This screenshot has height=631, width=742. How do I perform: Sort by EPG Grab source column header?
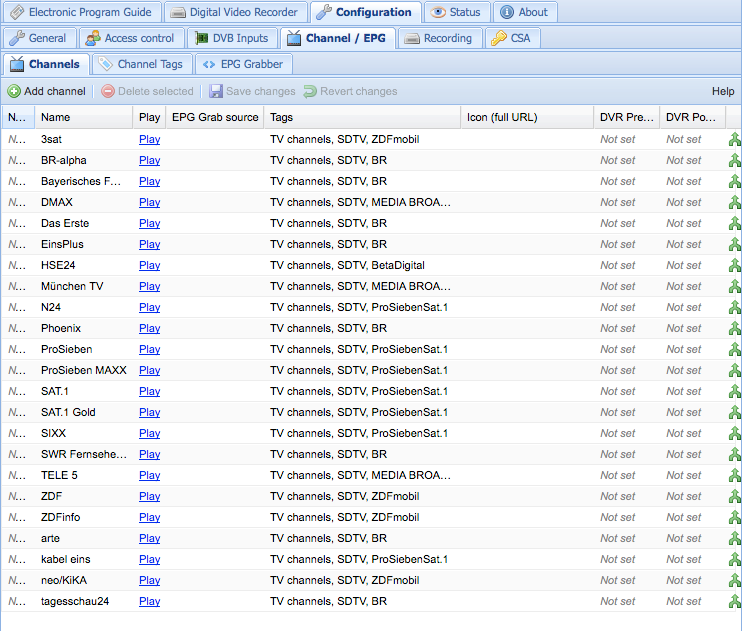pyautogui.click(x=215, y=117)
